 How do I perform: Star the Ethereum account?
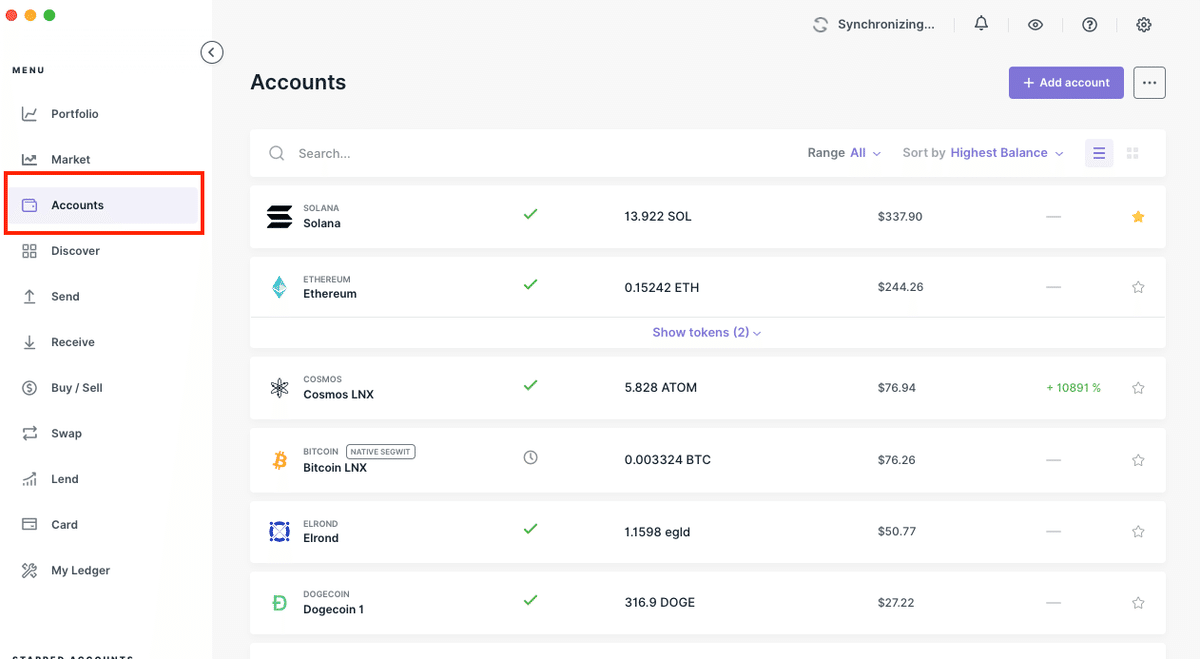(1138, 287)
